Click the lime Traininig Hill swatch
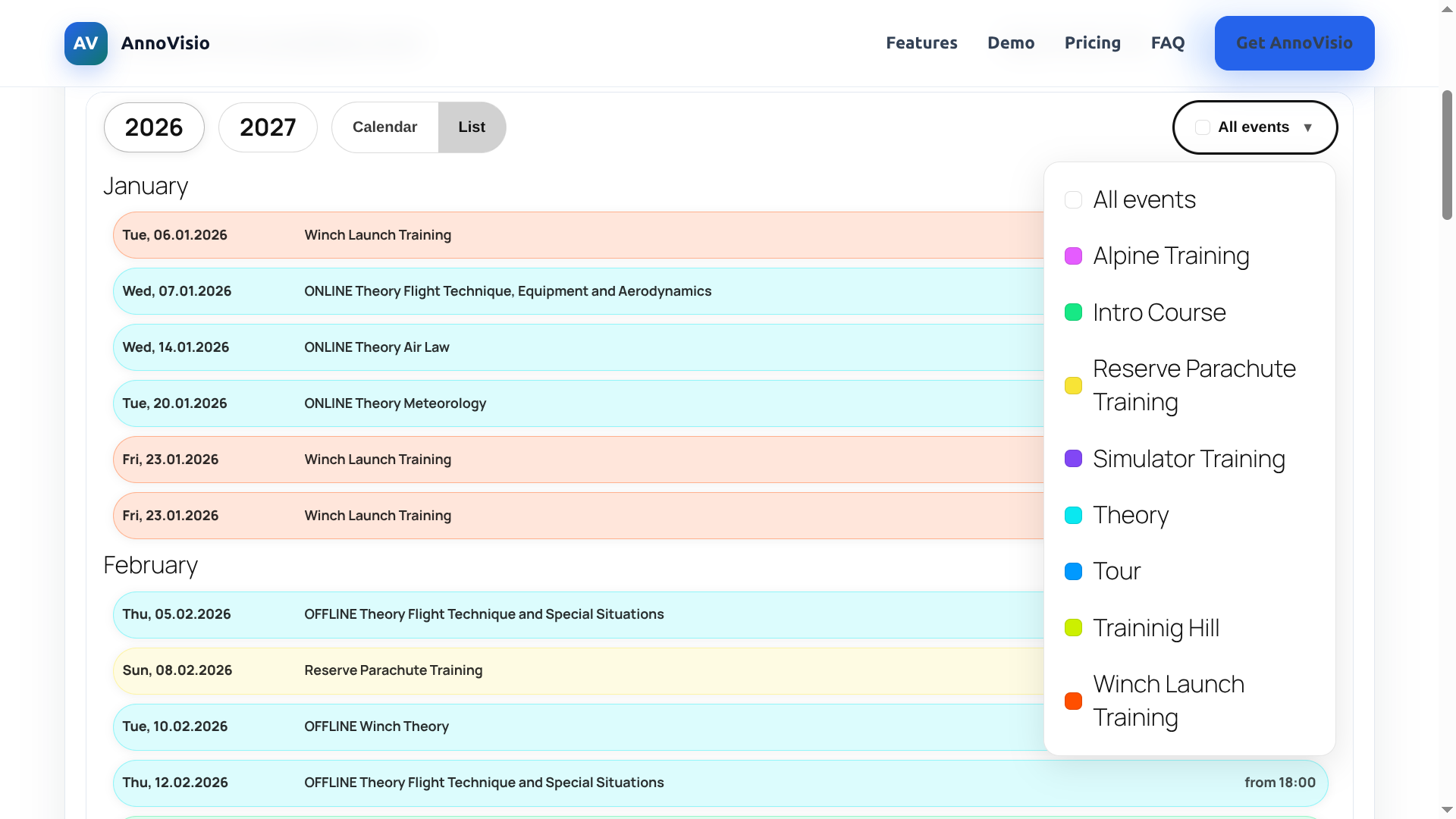Image resolution: width=1456 pixels, height=819 pixels. 1073,628
